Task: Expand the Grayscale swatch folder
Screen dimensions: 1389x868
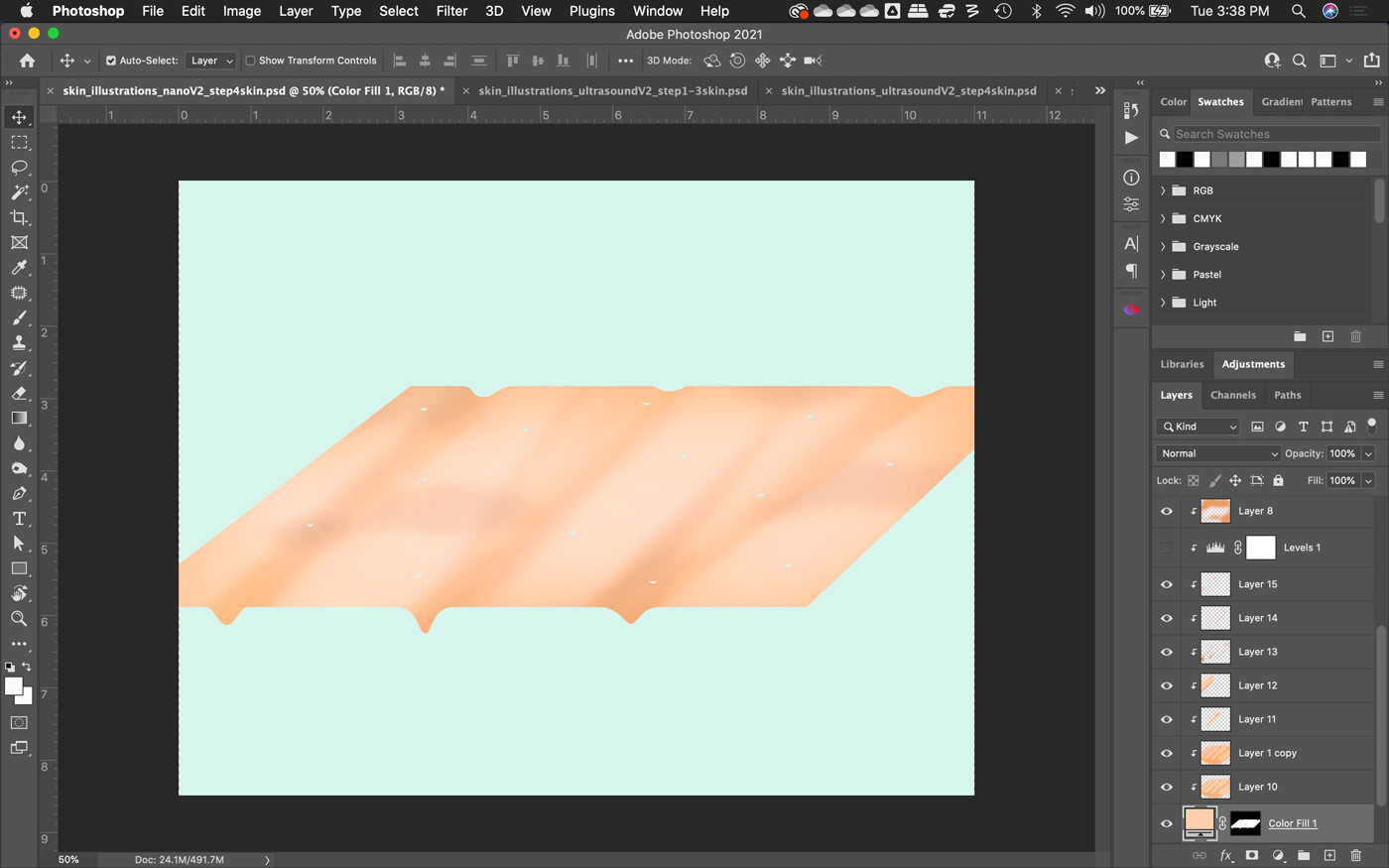Action: coord(1163,246)
